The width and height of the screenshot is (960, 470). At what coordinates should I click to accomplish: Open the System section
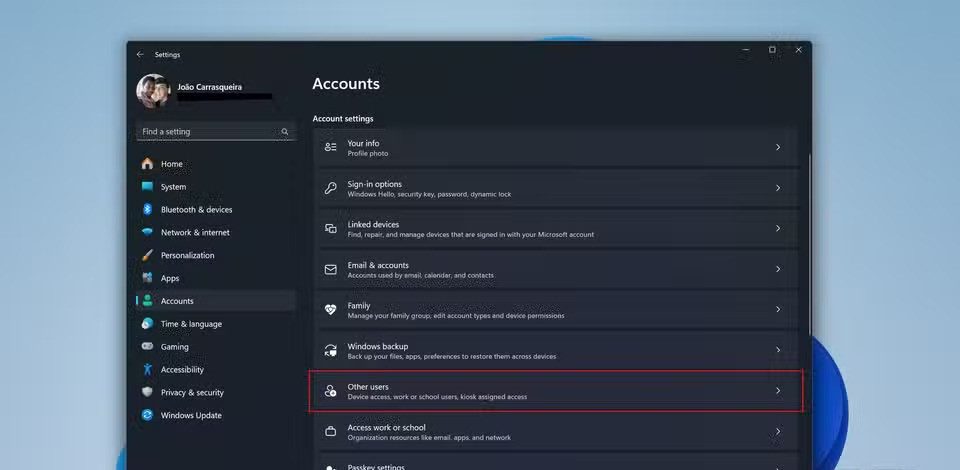pos(216,187)
